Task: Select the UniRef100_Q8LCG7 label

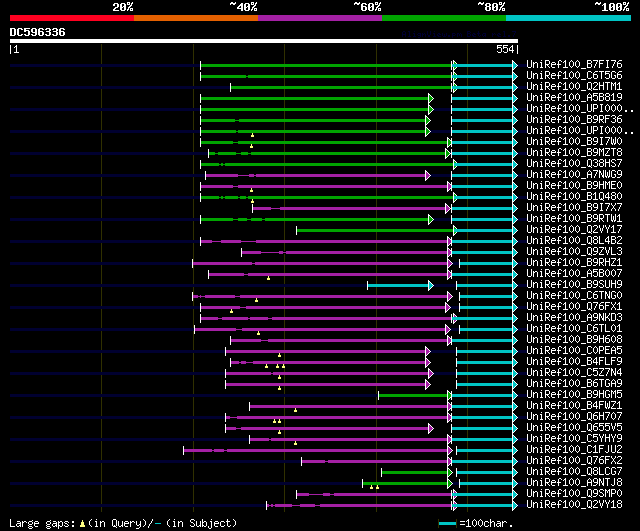Action: [574, 472]
